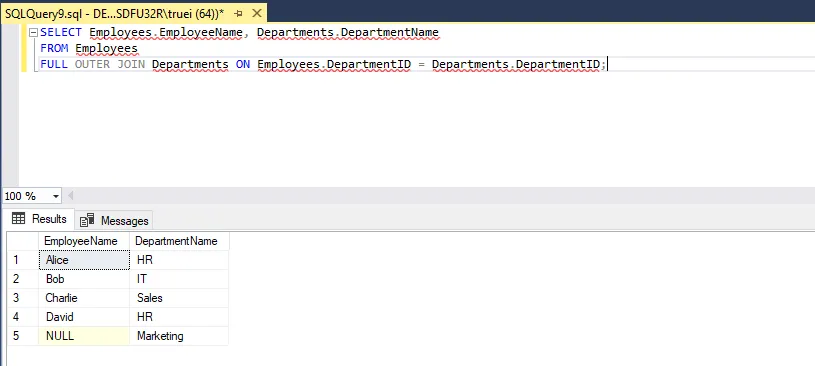Pin the SQLQuery9.sql tab

tap(238, 14)
